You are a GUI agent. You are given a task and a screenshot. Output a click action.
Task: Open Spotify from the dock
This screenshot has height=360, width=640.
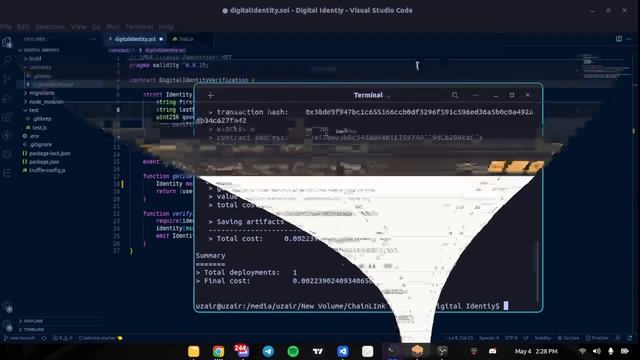(x=293, y=351)
